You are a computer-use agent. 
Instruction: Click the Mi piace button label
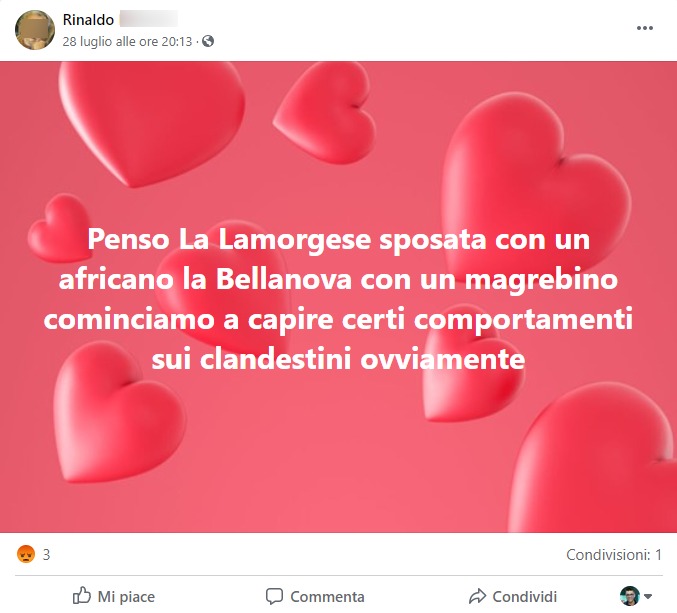[x=126, y=597]
